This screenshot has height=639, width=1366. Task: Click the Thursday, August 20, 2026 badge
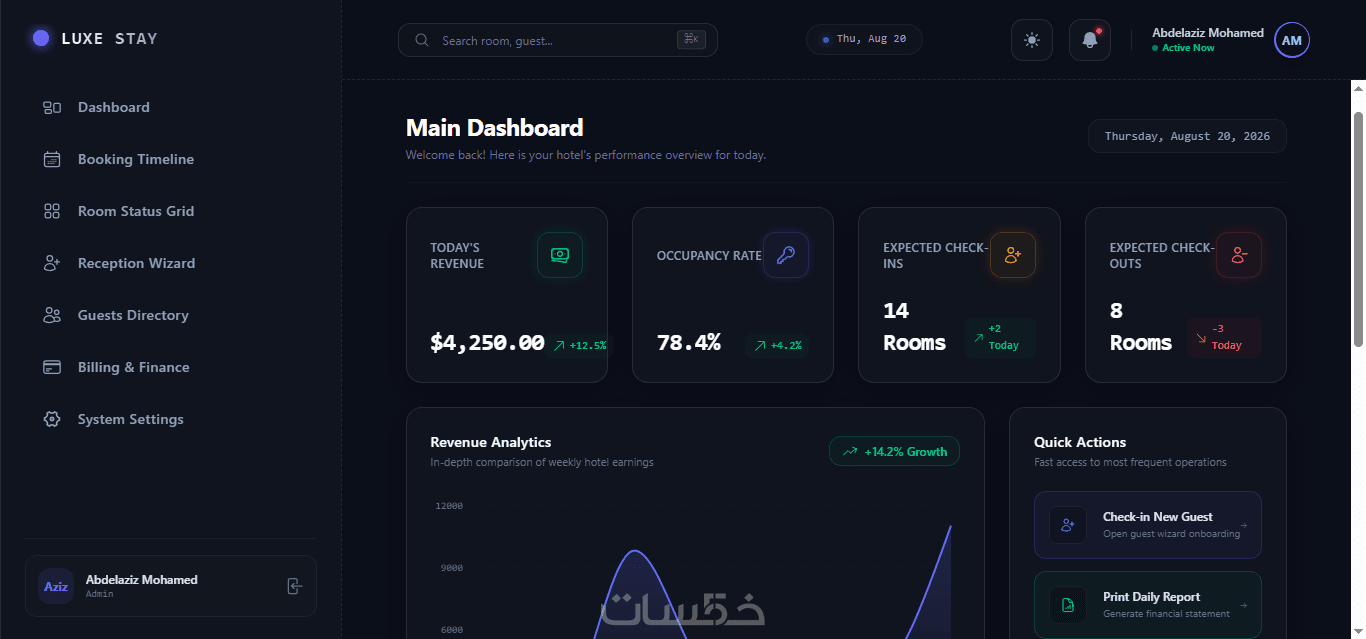pyautogui.click(x=1187, y=136)
